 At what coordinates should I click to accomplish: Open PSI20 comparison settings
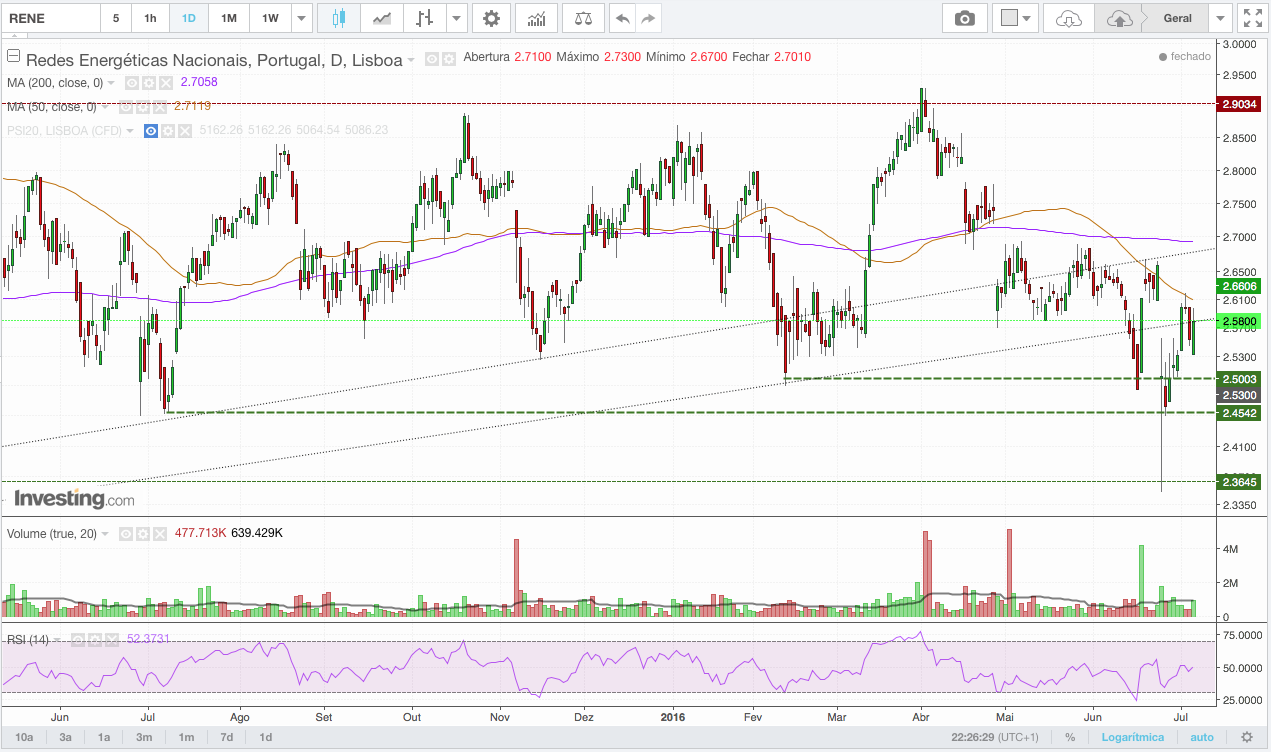coord(168,131)
